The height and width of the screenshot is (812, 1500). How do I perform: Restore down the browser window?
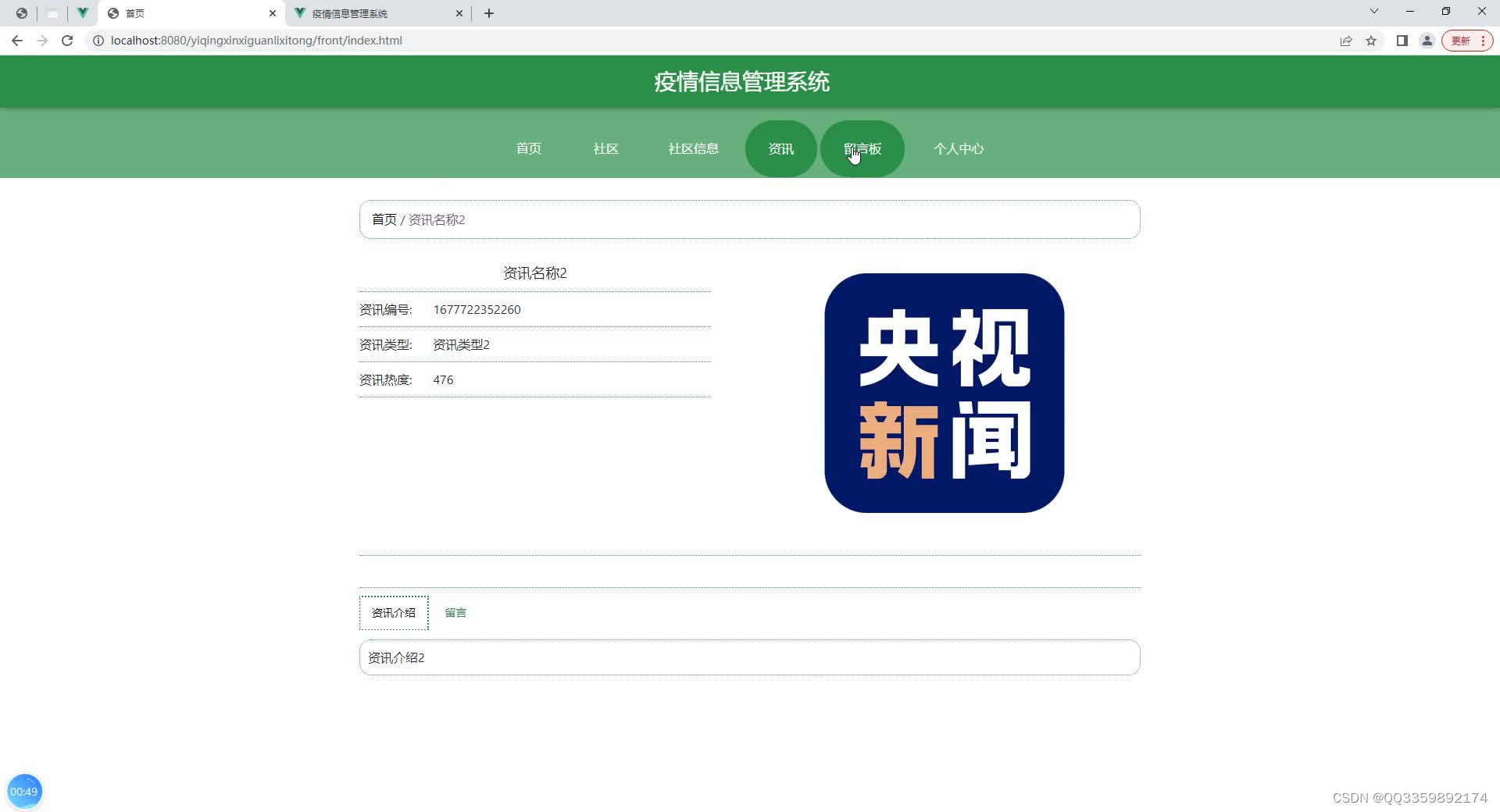click(1446, 11)
